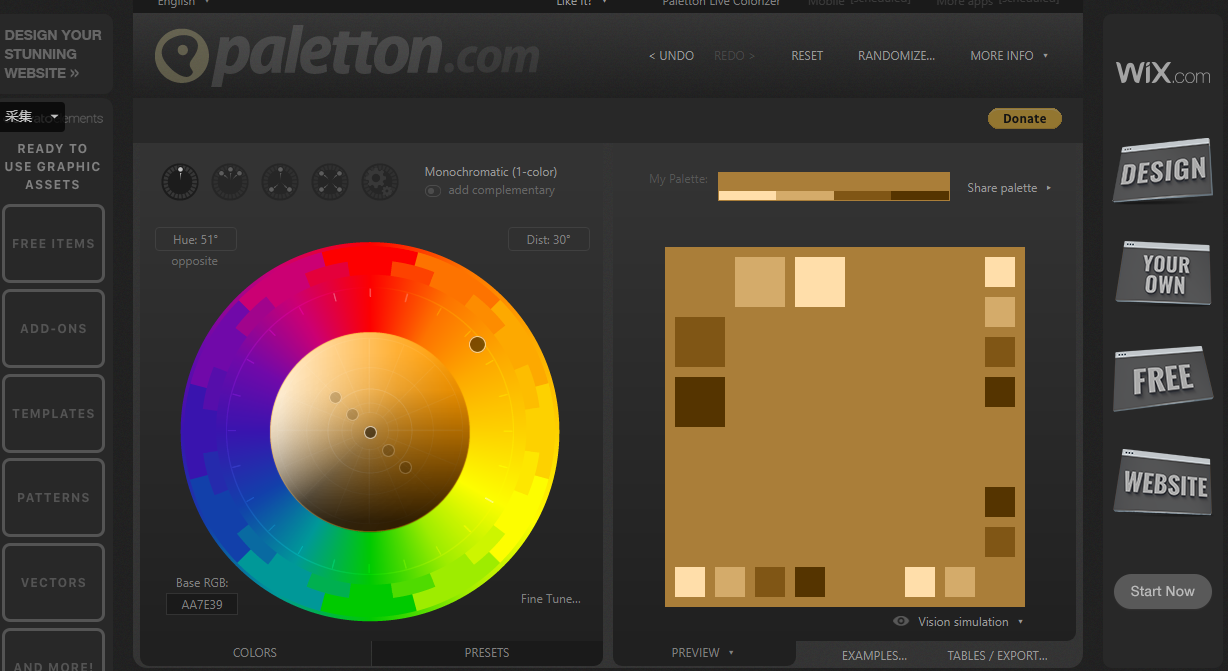Open the PREVIEW dropdown menu
1228x671 pixels.
pos(703,653)
